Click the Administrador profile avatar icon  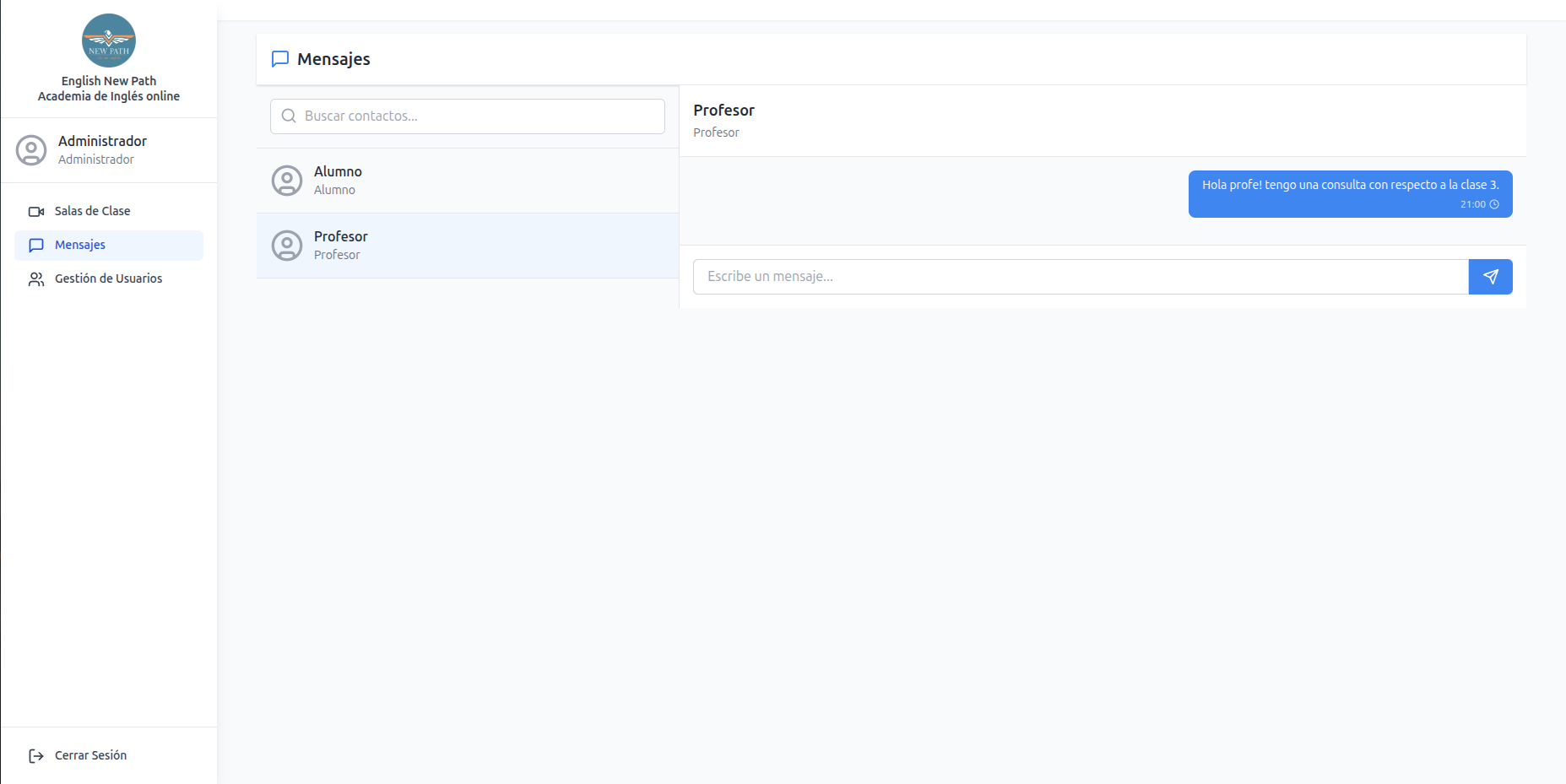click(31, 150)
